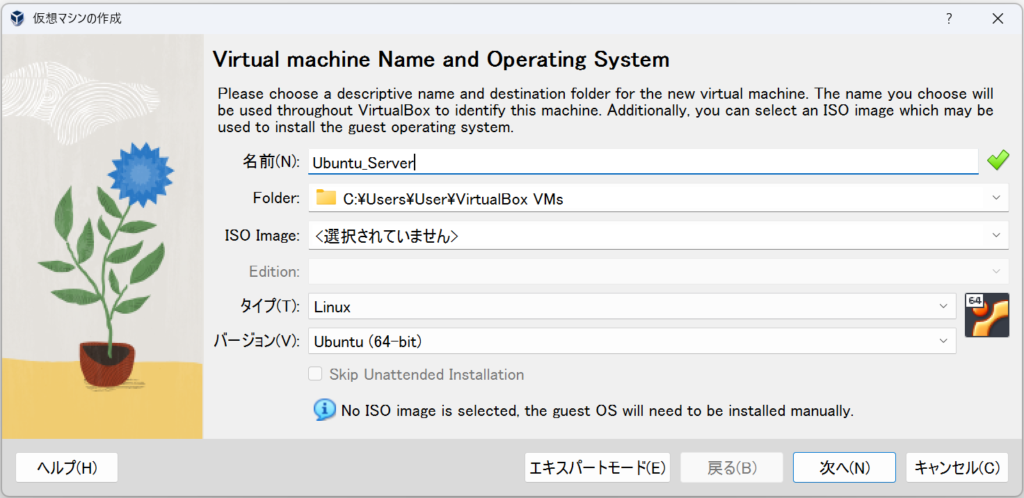
Task: Click the green checkmark beside the name field
Action: 998,161
